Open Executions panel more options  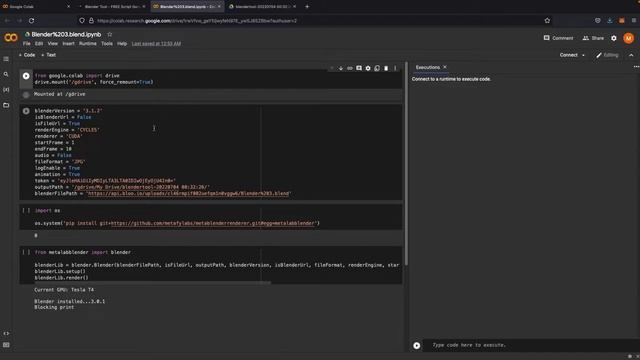tap(636, 67)
